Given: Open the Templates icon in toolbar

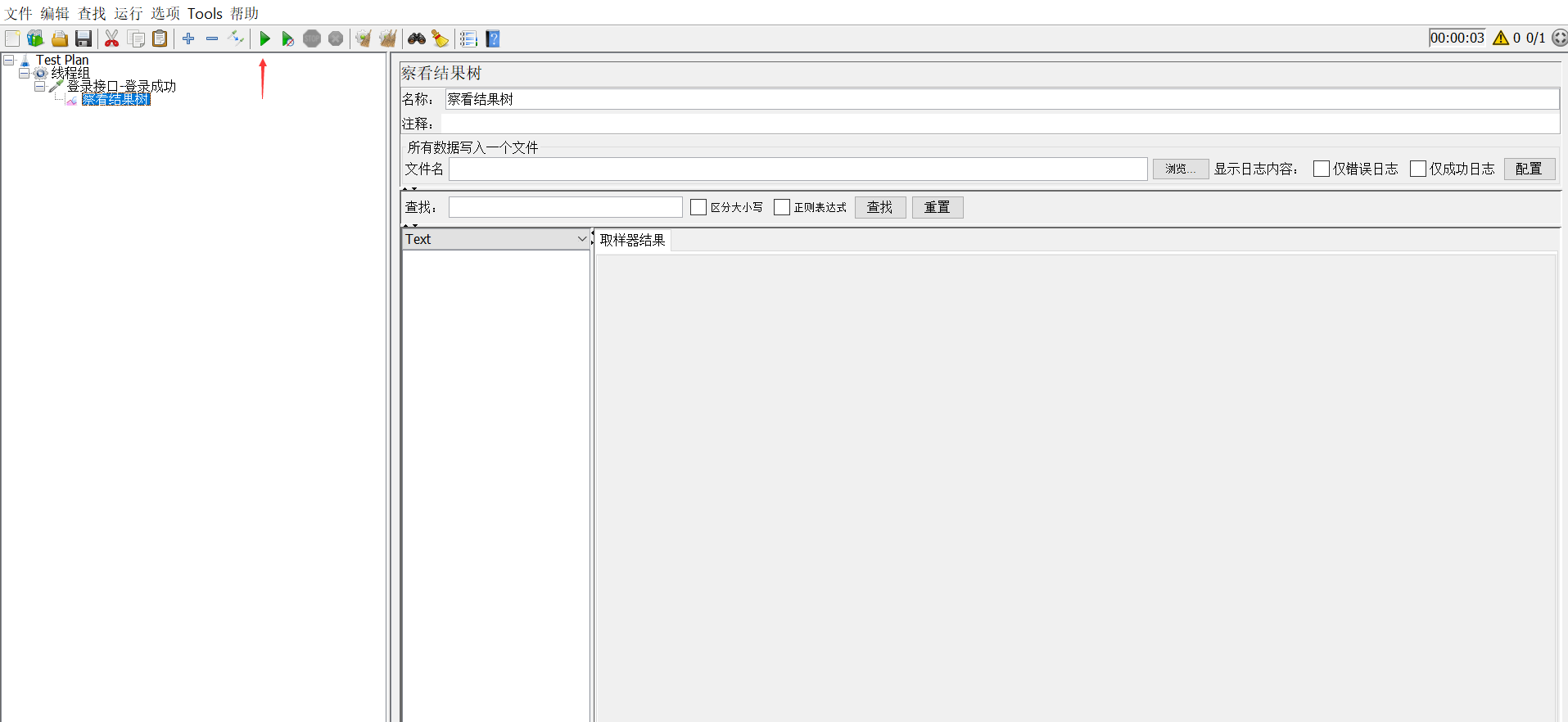Looking at the screenshot, I should click(35, 38).
